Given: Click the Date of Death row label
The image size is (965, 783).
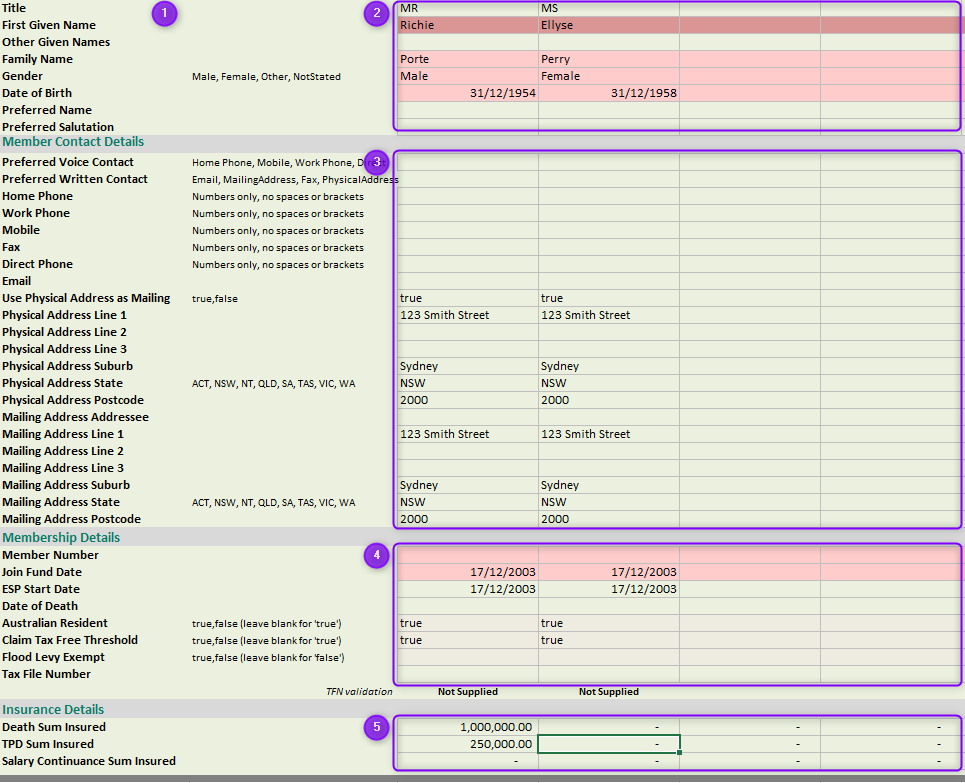Looking at the screenshot, I should click(x=40, y=606).
